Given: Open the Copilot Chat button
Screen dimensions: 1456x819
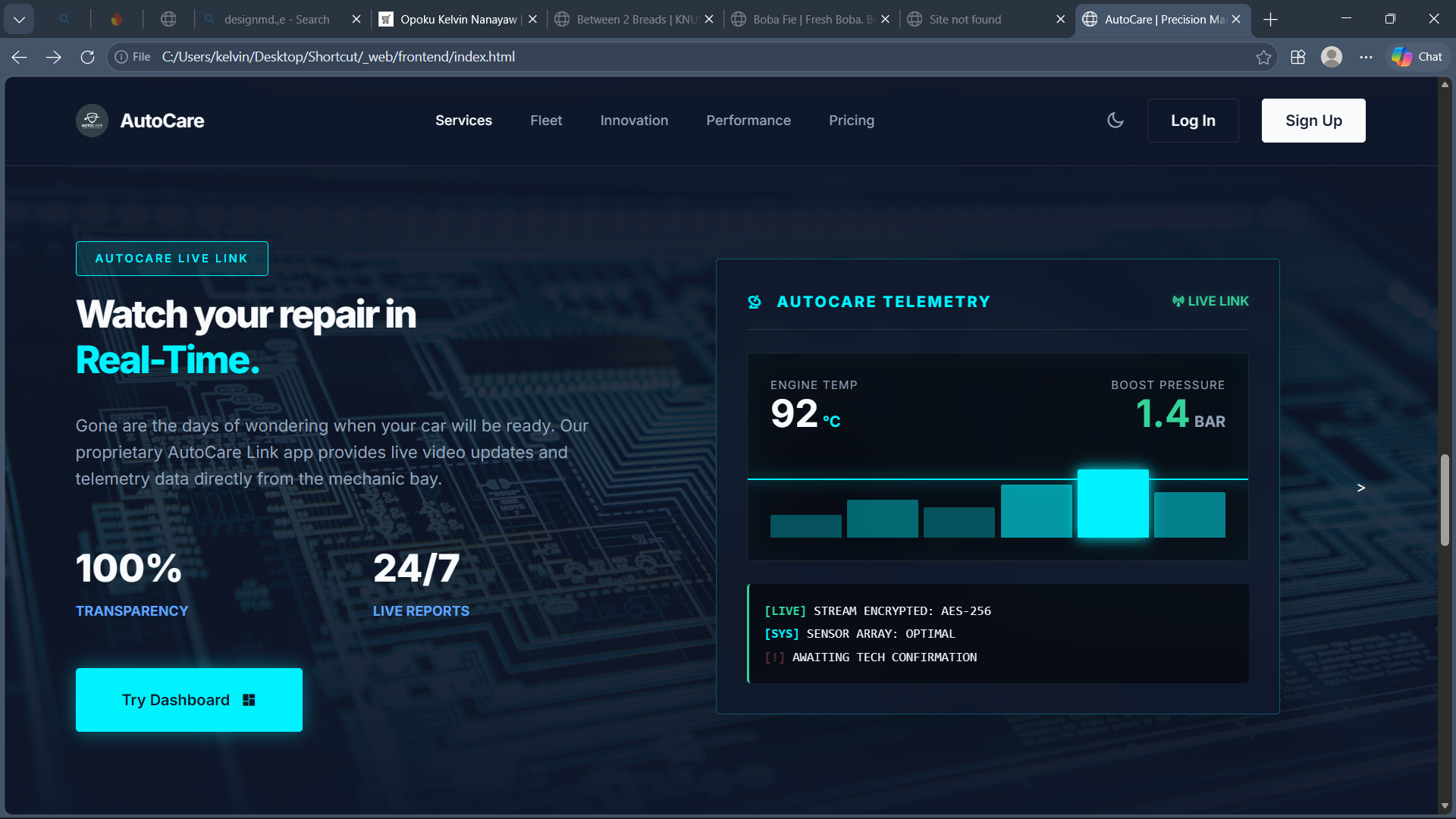Looking at the screenshot, I should point(1418,57).
